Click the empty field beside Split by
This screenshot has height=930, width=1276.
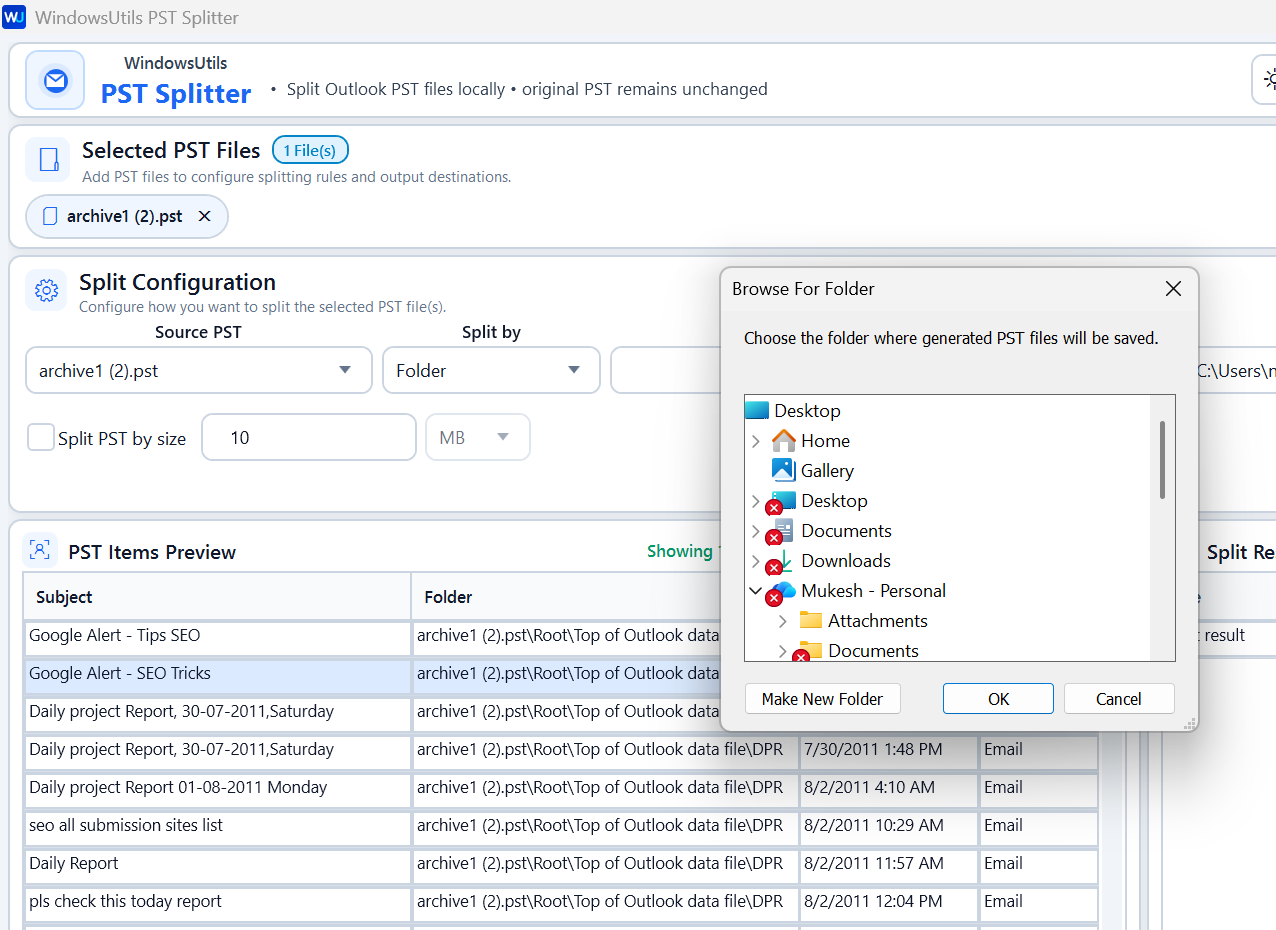pos(665,370)
